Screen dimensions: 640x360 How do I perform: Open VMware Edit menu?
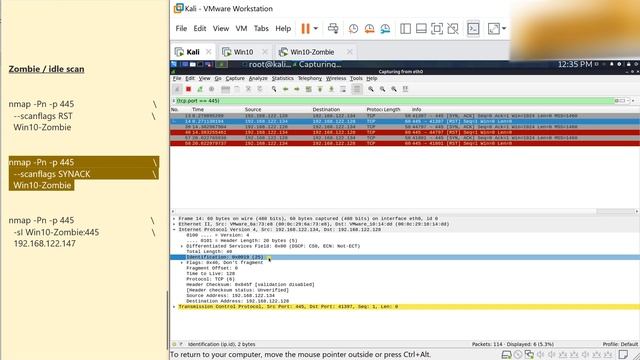200,29
